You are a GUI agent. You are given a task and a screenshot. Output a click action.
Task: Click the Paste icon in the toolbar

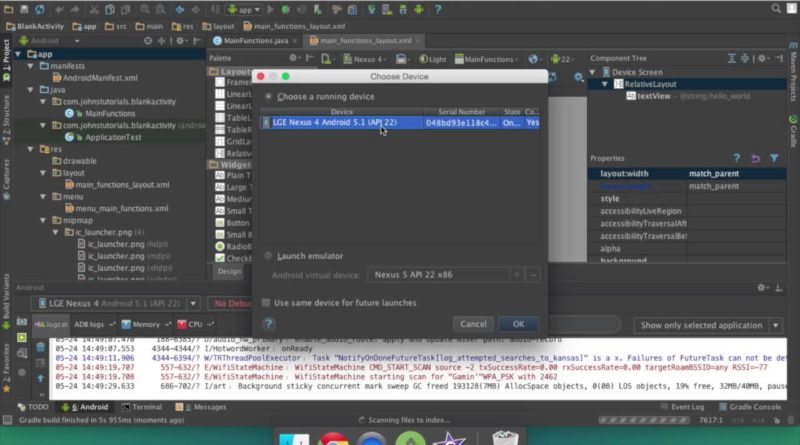(125, 9)
